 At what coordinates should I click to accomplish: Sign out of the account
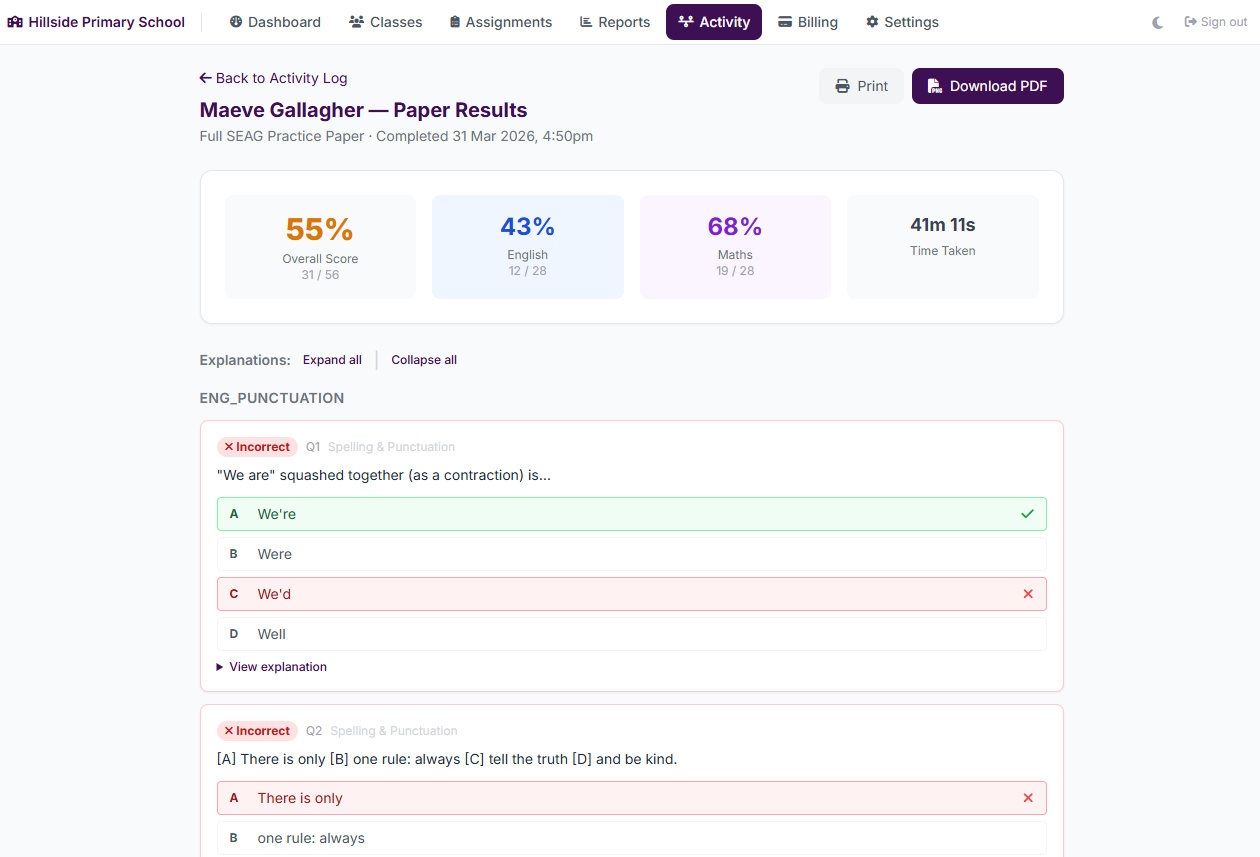(1216, 22)
